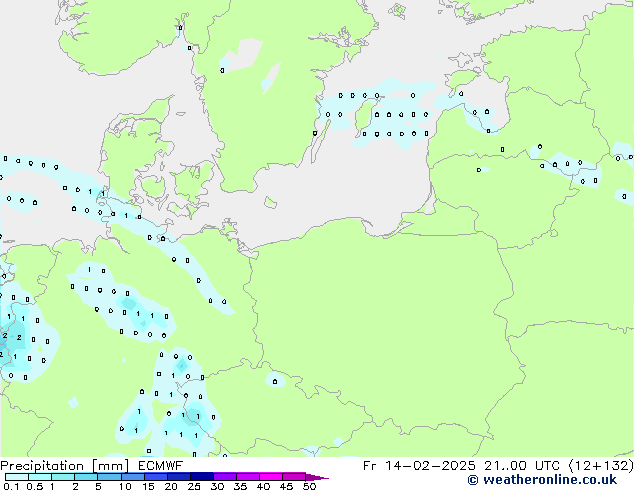Click the legend value label 0.1
Screen dimensions: 634x490
tap(12, 486)
